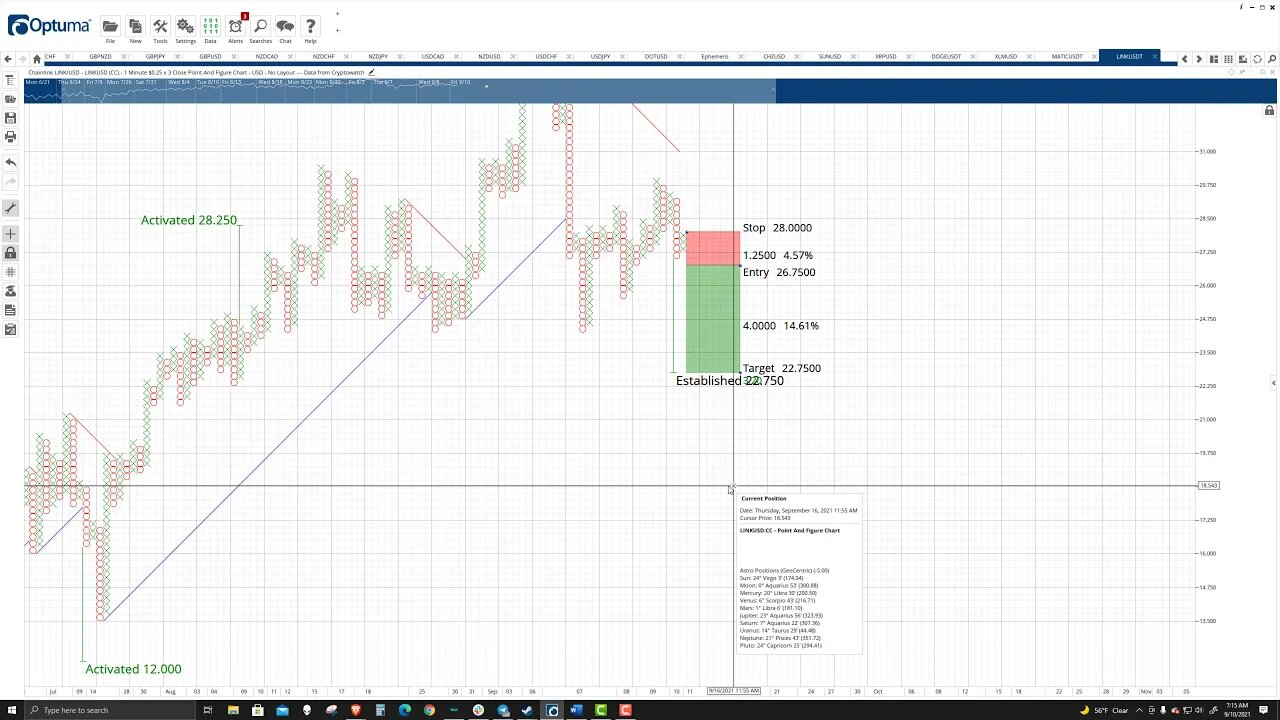Click the Stop 28.0000 label
The width and height of the screenshot is (1280, 720).
pos(777,228)
